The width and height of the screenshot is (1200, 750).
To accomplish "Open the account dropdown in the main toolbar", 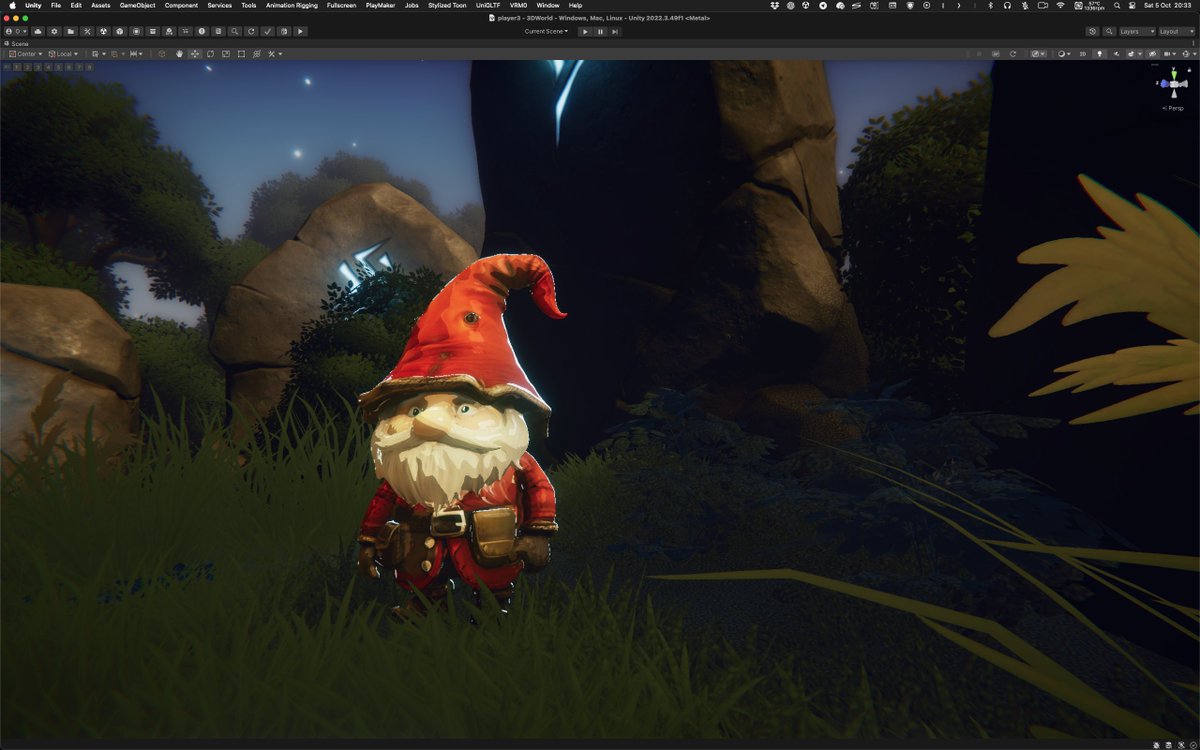I will [17, 31].
